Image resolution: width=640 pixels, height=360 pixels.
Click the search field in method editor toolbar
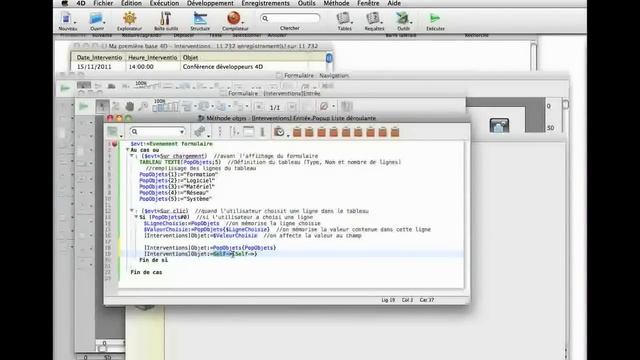click(158, 131)
